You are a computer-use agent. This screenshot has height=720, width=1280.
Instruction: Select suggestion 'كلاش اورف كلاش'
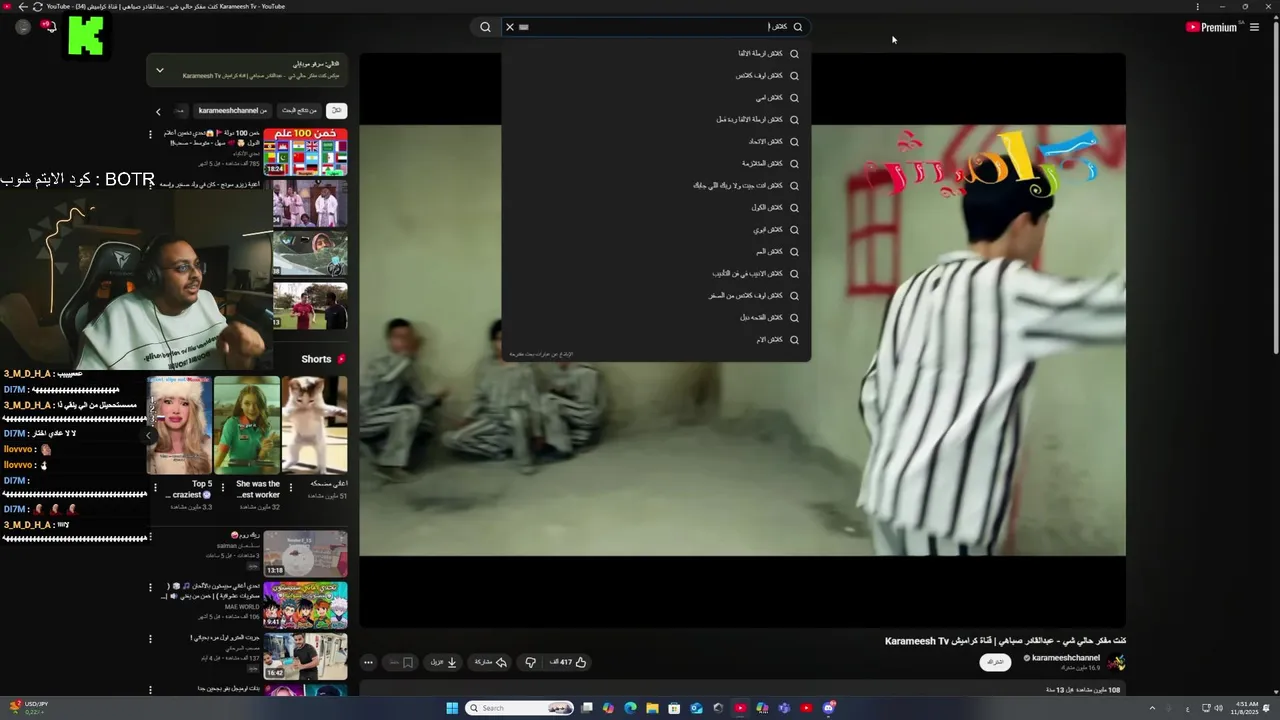pos(655,76)
